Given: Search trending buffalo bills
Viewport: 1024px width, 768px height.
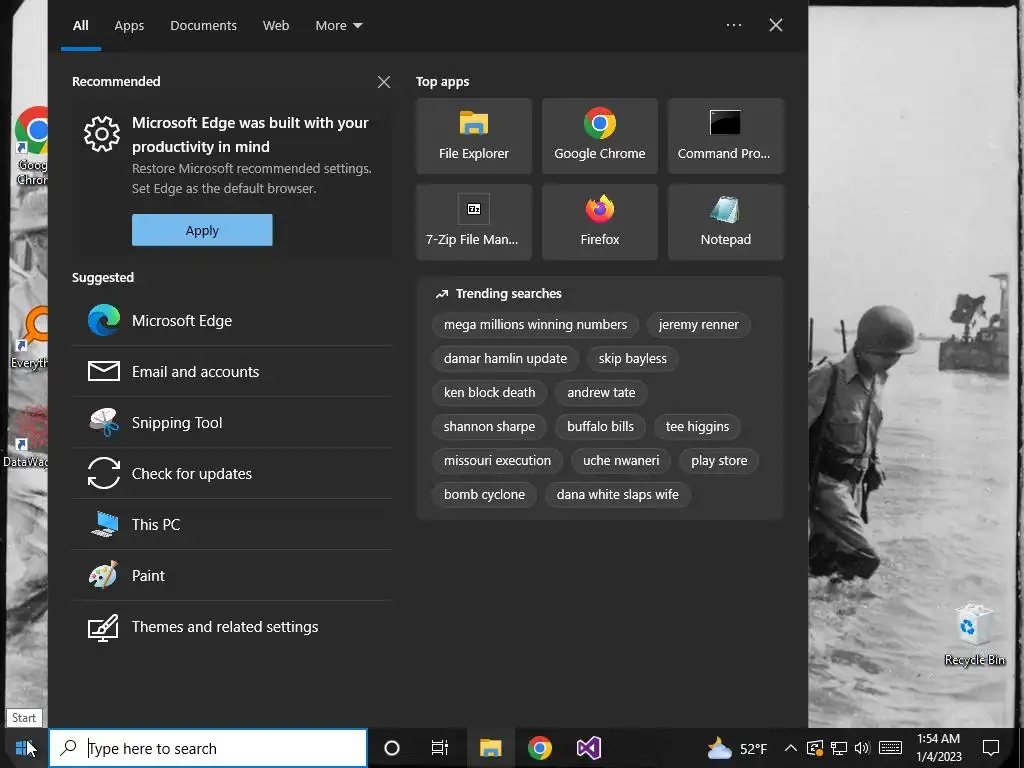Looking at the screenshot, I should coord(600,426).
